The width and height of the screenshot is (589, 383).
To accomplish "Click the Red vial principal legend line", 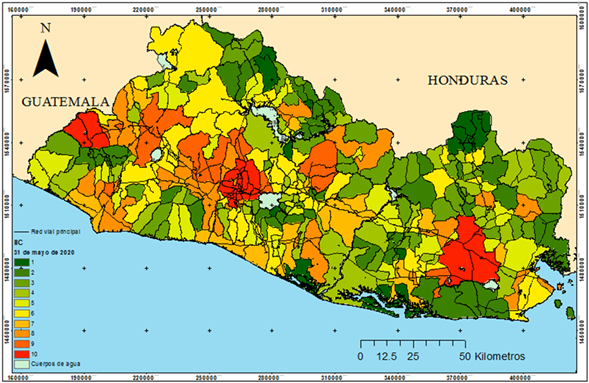I will [21, 232].
